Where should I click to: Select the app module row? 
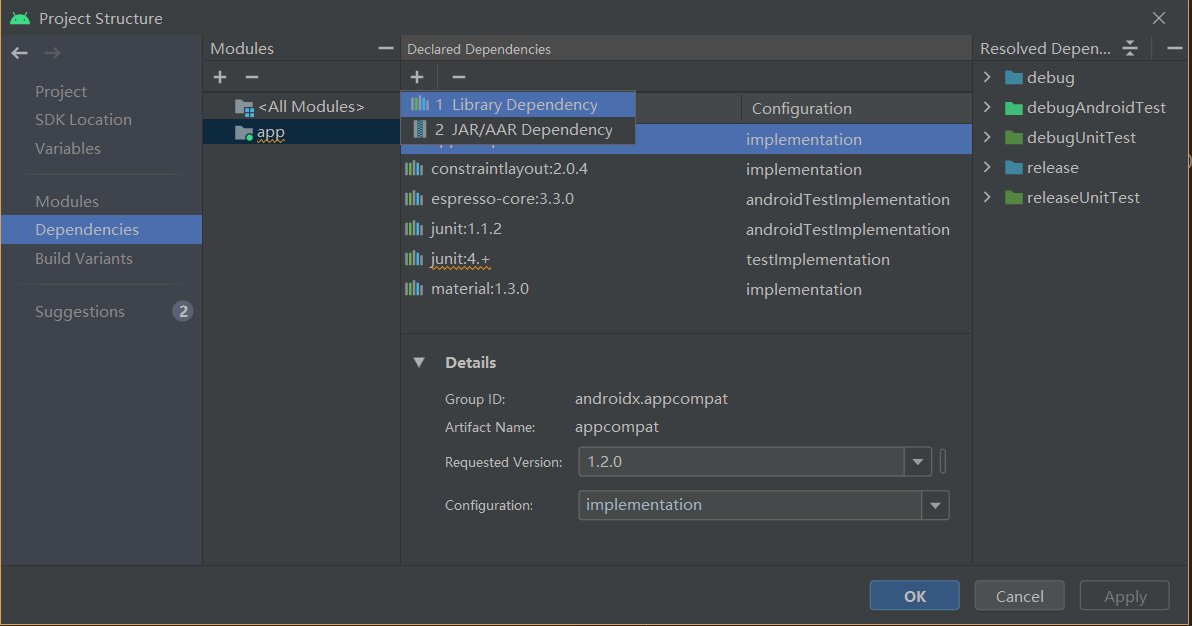[x=301, y=132]
